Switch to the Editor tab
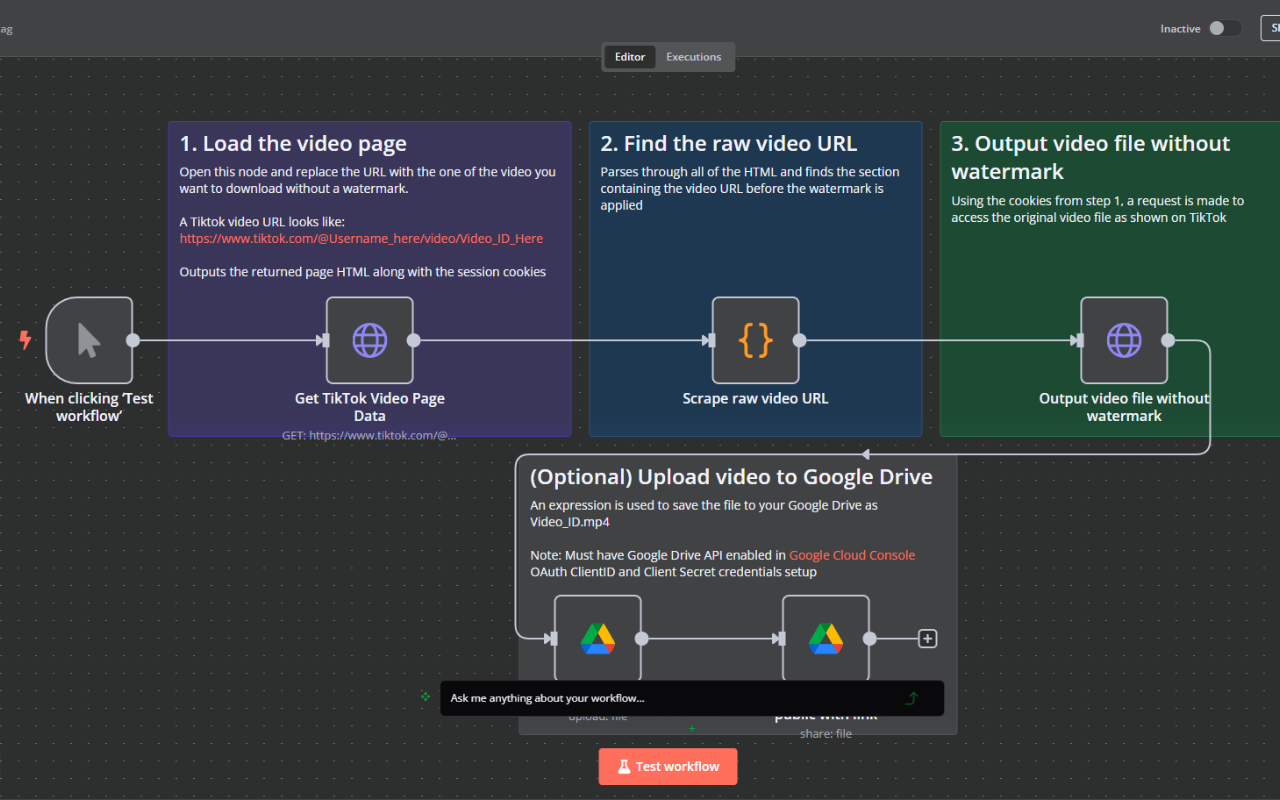 click(x=629, y=57)
